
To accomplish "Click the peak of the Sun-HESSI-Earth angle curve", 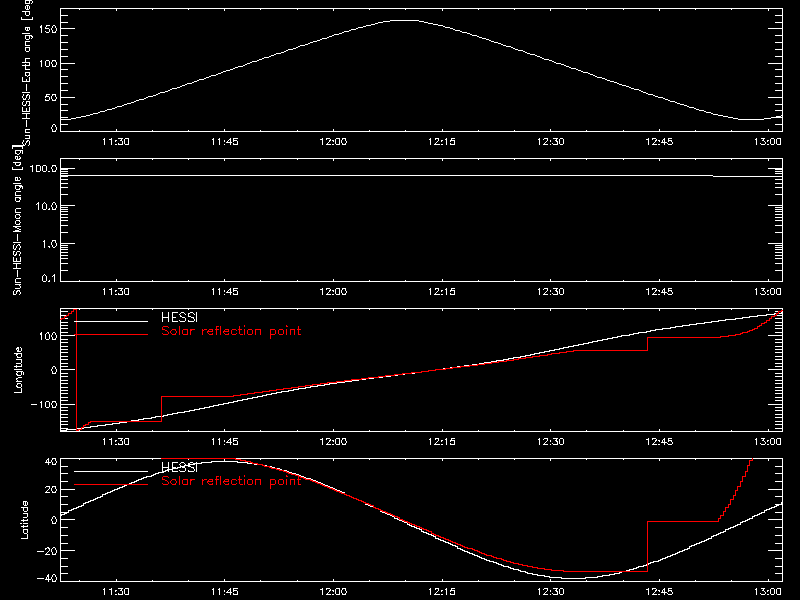I will pyautogui.click(x=406, y=20).
